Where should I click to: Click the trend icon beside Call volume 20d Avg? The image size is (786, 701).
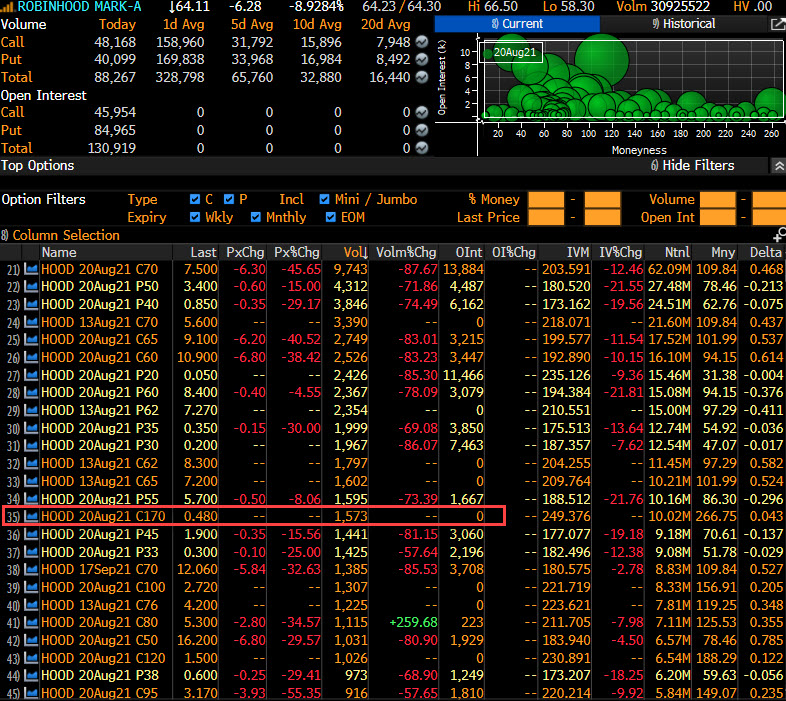(x=422, y=42)
